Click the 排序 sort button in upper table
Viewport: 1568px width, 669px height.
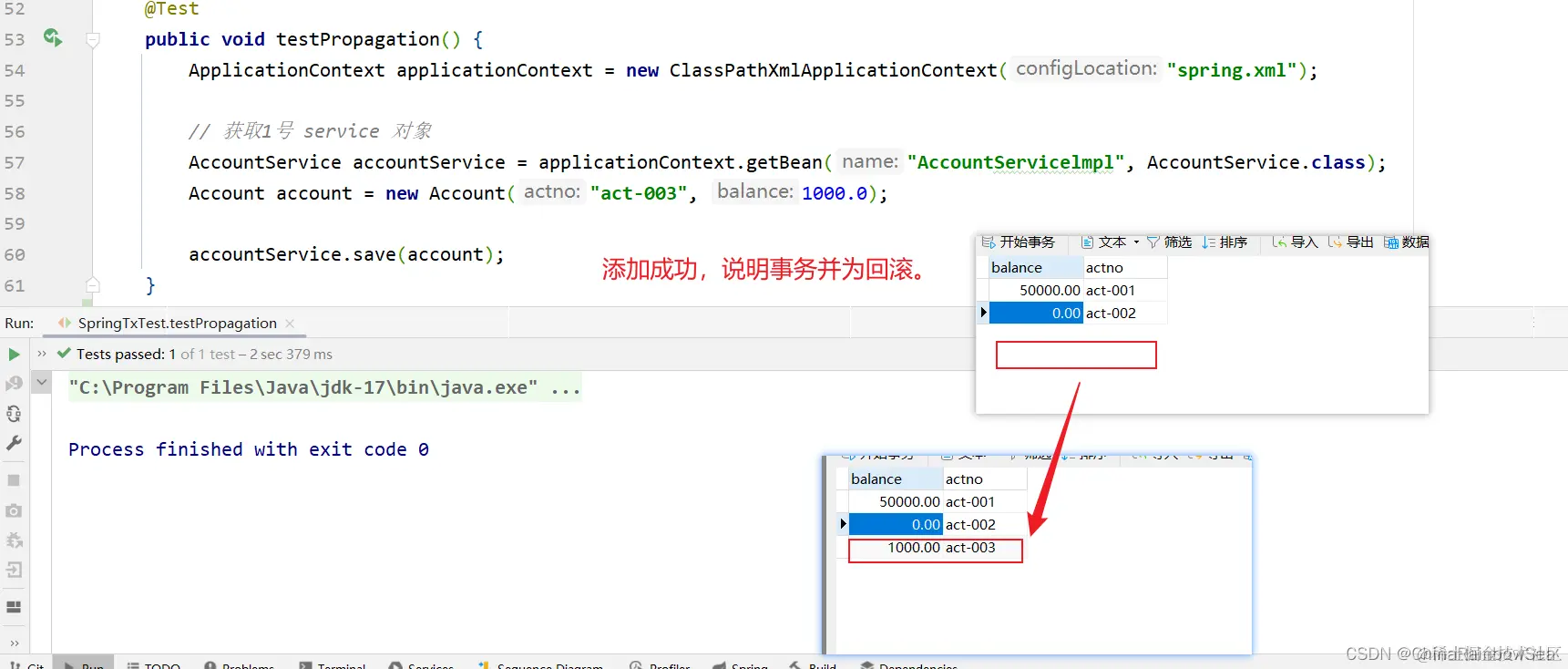[1225, 242]
